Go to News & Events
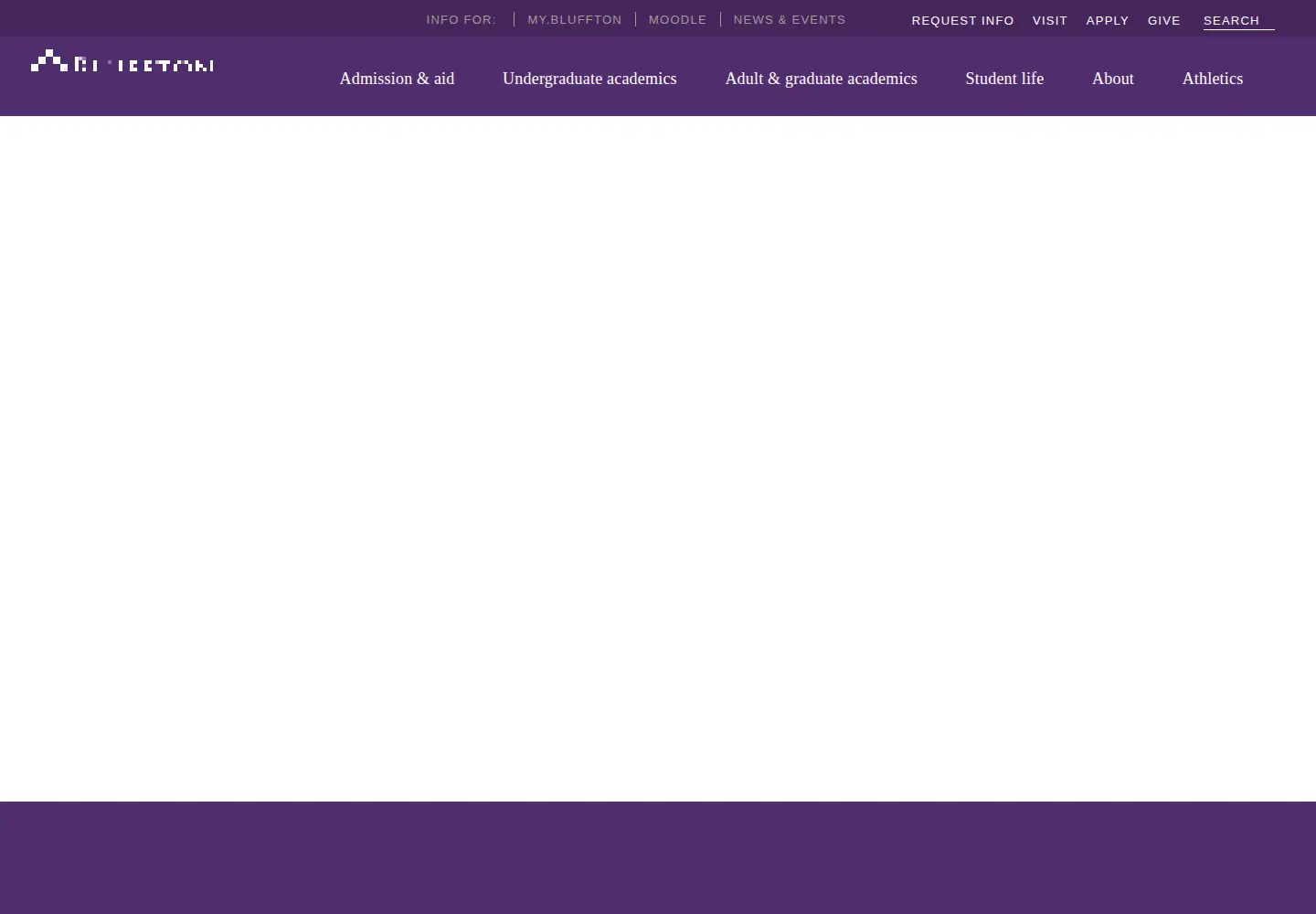The image size is (1316, 914). pos(790,19)
